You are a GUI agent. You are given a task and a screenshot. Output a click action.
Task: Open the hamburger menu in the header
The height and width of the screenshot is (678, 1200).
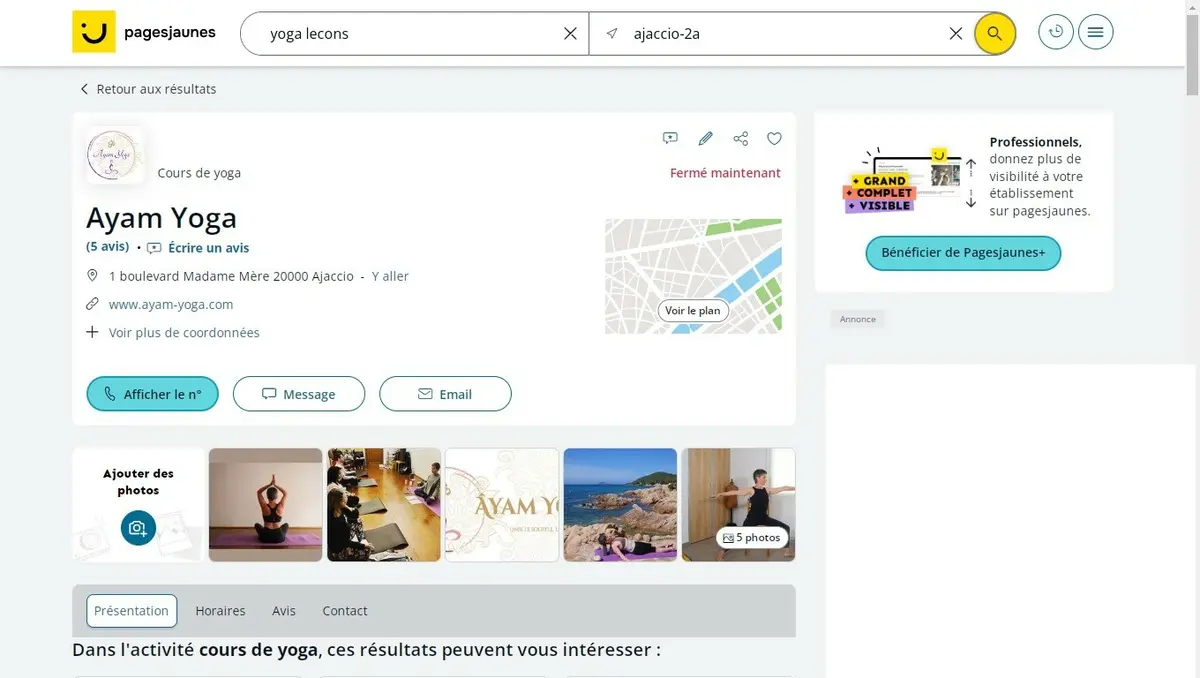click(1096, 32)
